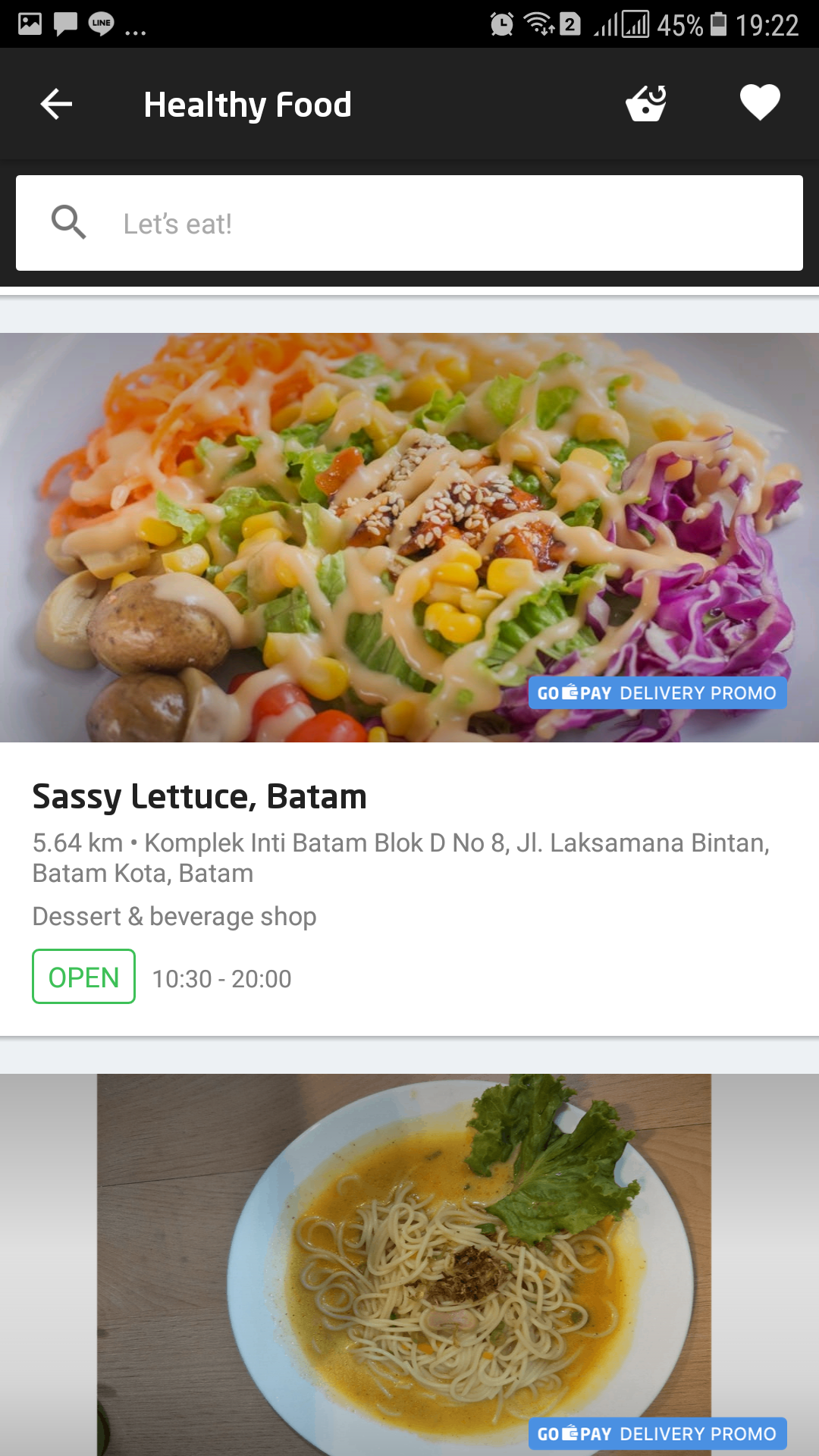Open the Sassy Lettuce salad photo
The width and height of the screenshot is (819, 1456).
coord(409,537)
